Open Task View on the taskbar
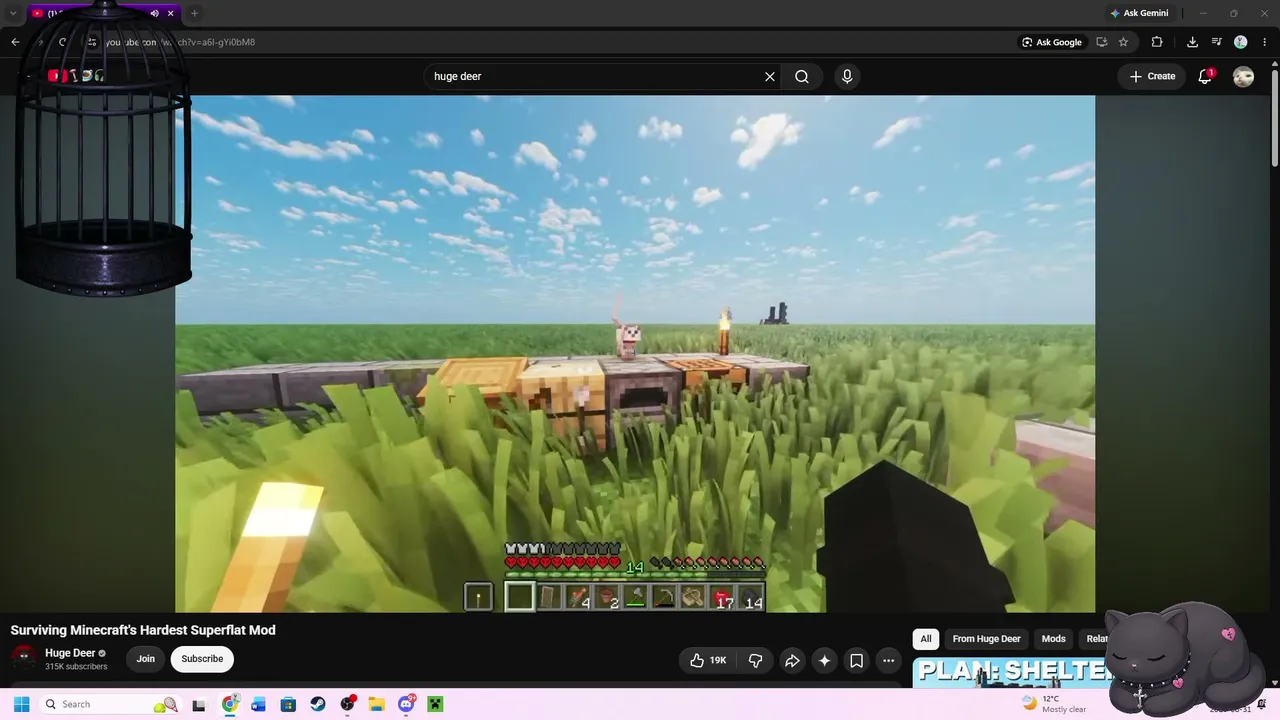 coord(199,704)
